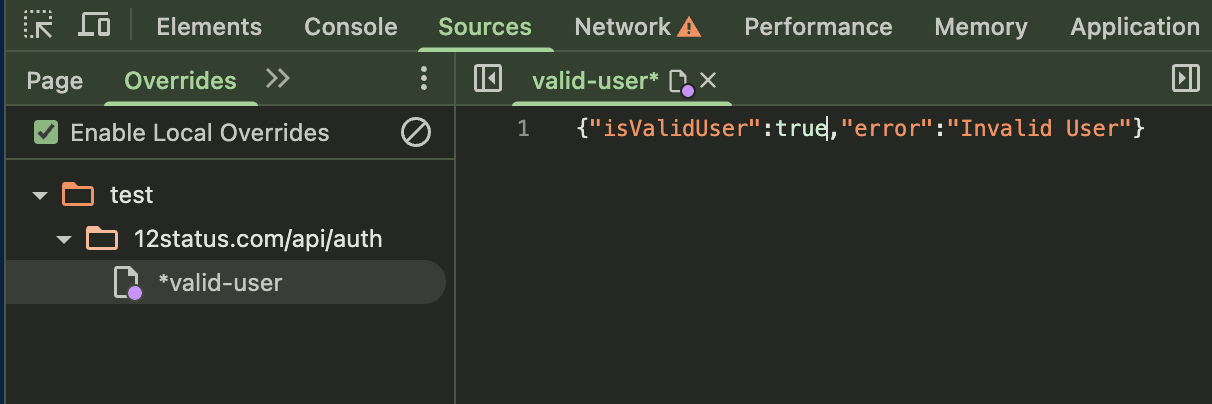Toggle the debugger sidebar on right
Viewport: 1212px width, 404px height.
tap(1185, 79)
